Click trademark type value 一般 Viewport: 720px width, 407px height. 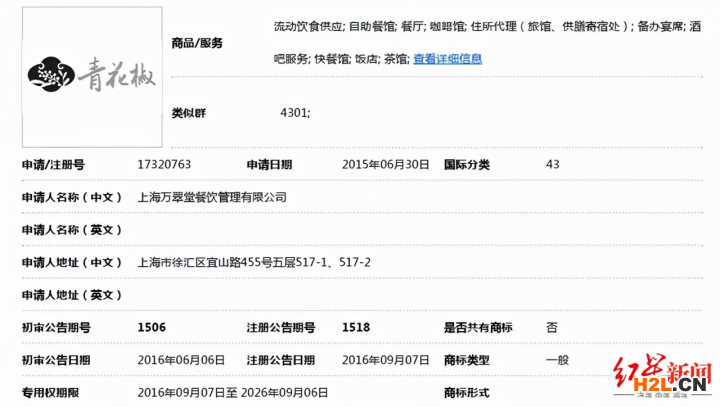[x=557, y=360]
